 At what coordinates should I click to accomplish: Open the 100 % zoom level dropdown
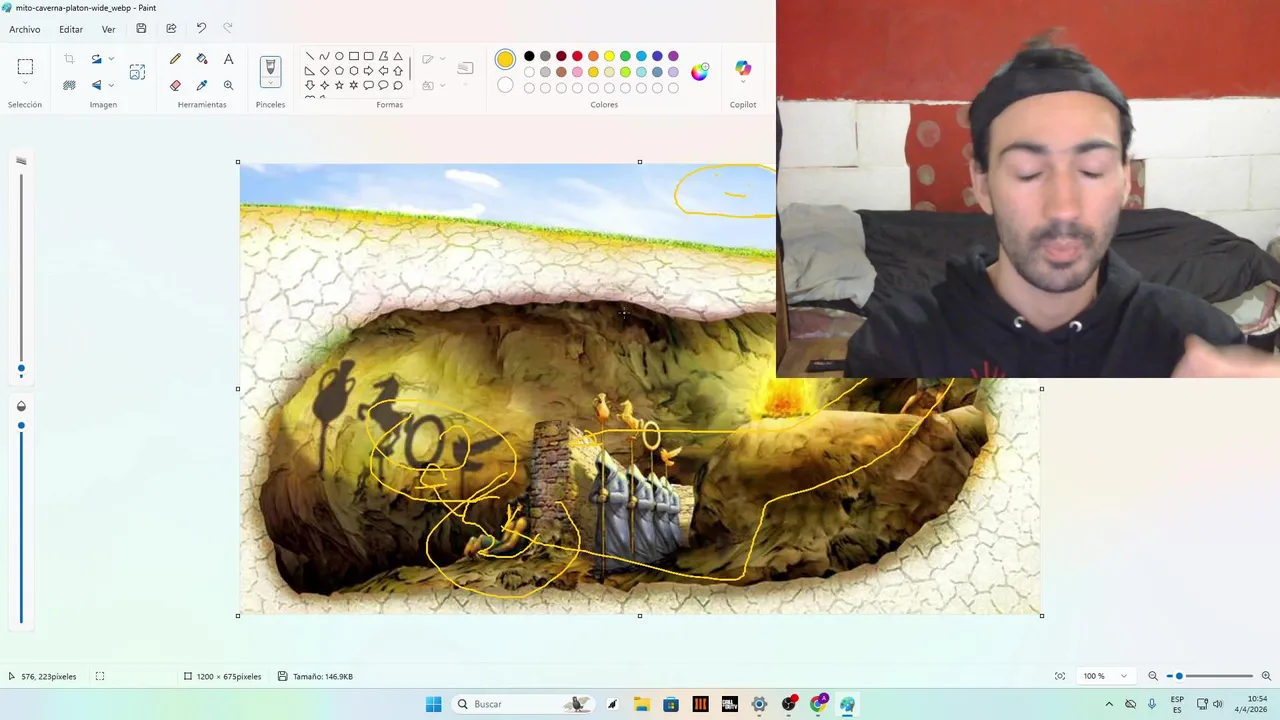(x=1105, y=676)
